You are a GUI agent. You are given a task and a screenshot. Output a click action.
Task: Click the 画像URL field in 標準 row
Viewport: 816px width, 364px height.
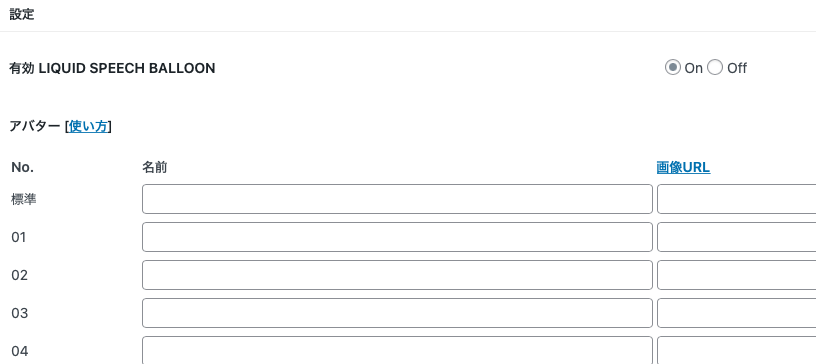736,199
